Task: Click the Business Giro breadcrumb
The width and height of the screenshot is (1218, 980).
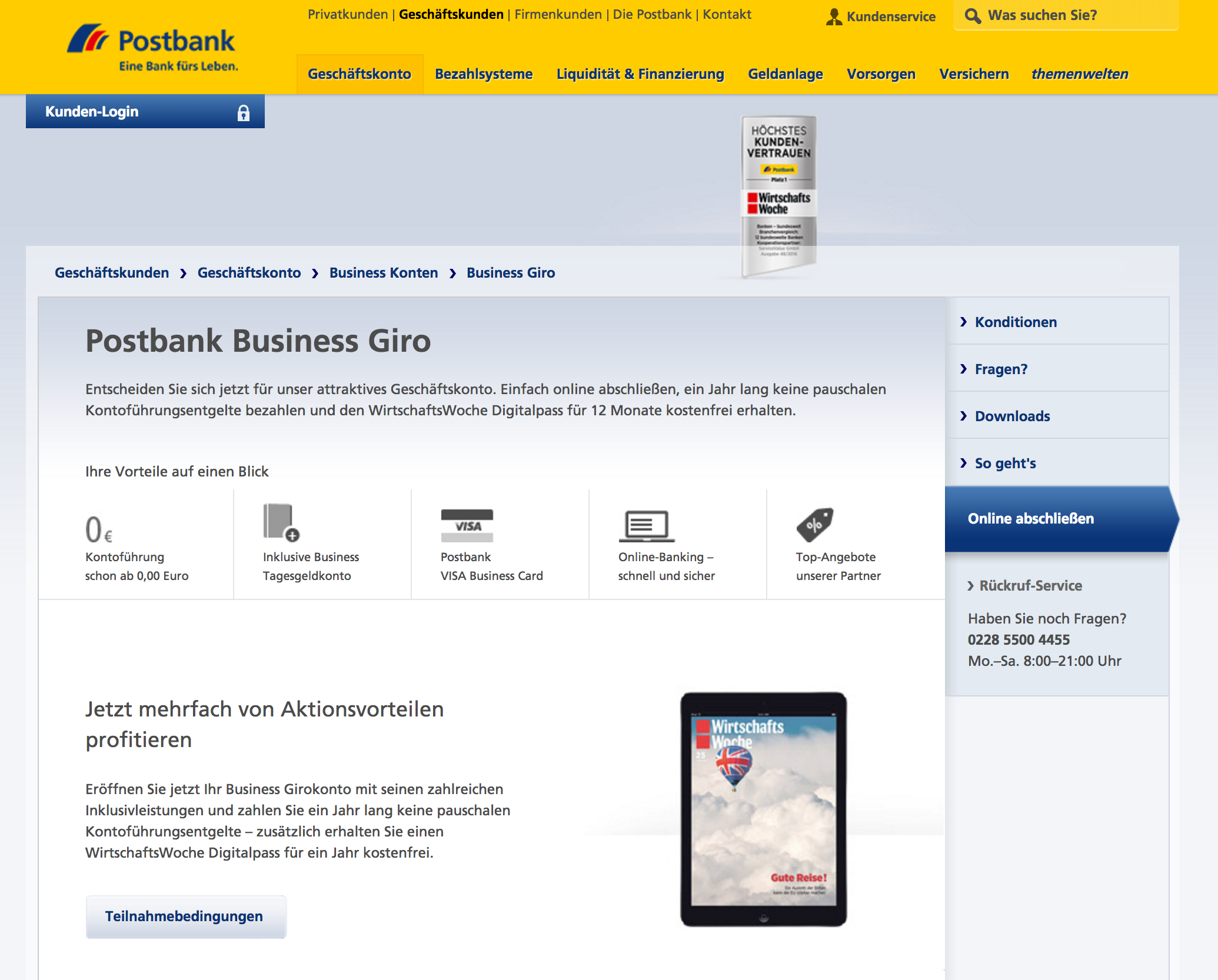Action: (x=511, y=273)
